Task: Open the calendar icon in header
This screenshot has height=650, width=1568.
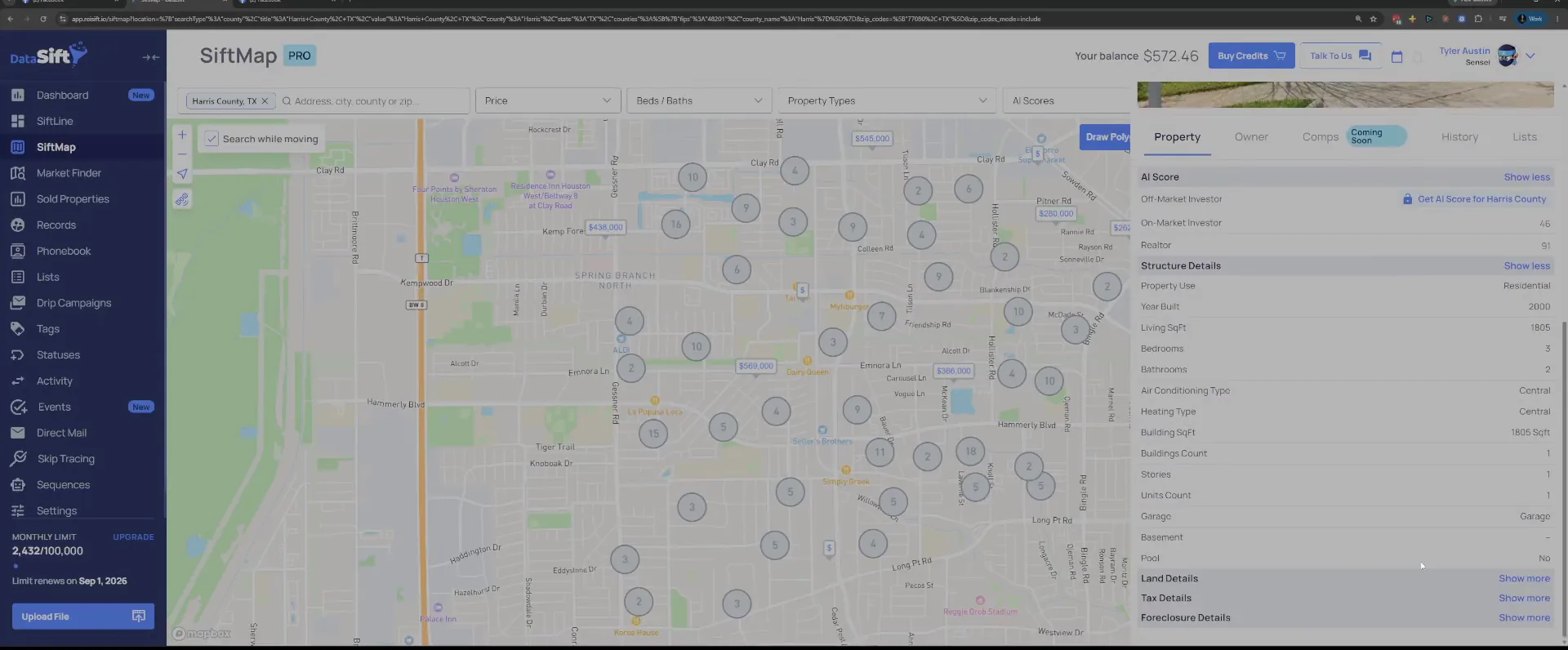Action: pyautogui.click(x=1396, y=56)
